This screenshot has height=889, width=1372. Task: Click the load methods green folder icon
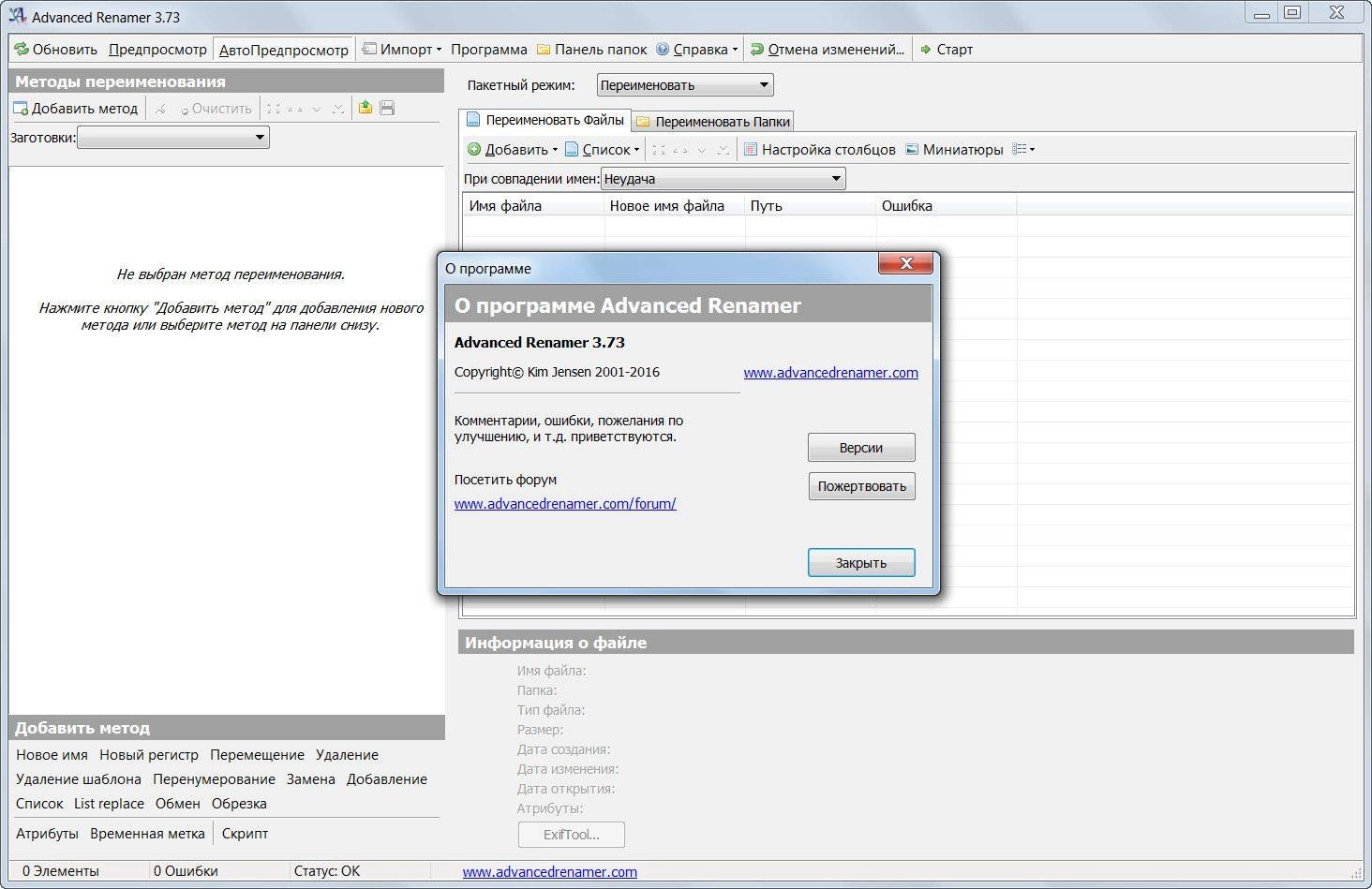tap(365, 108)
